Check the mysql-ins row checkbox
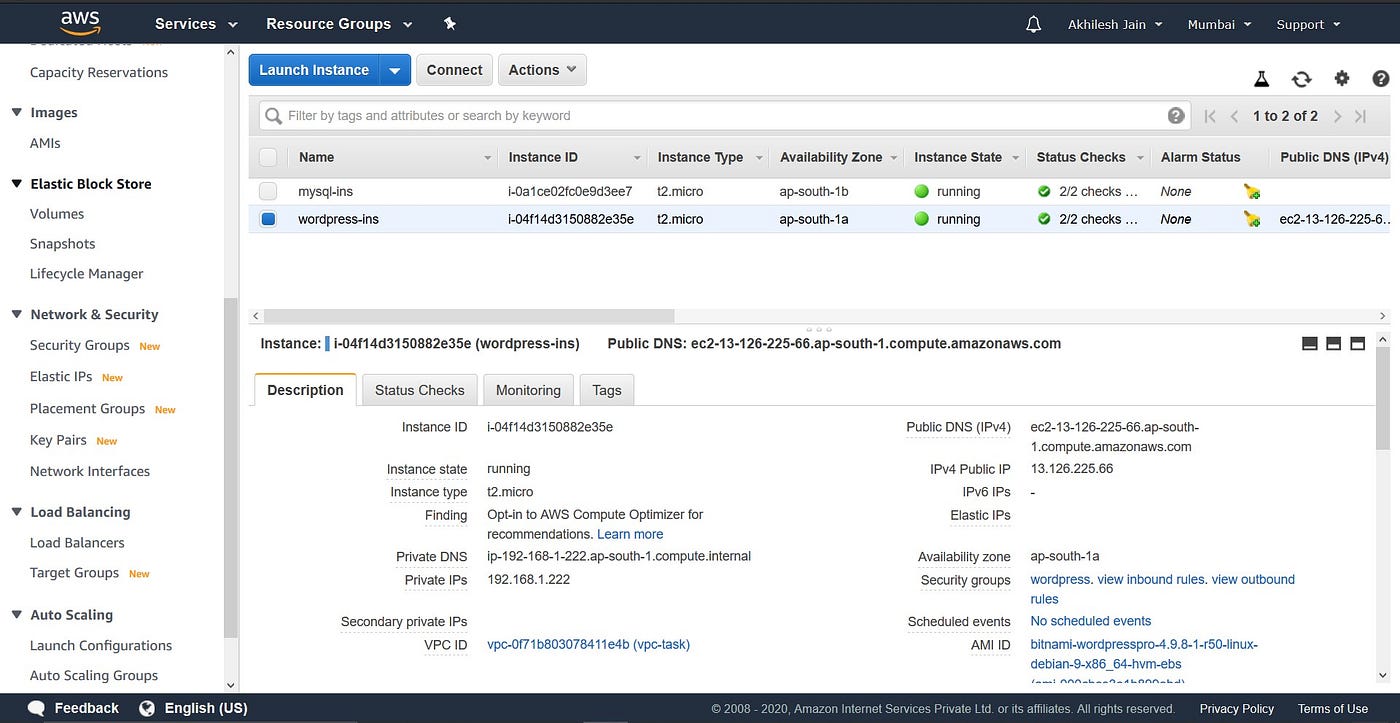1400x723 pixels. coord(268,191)
